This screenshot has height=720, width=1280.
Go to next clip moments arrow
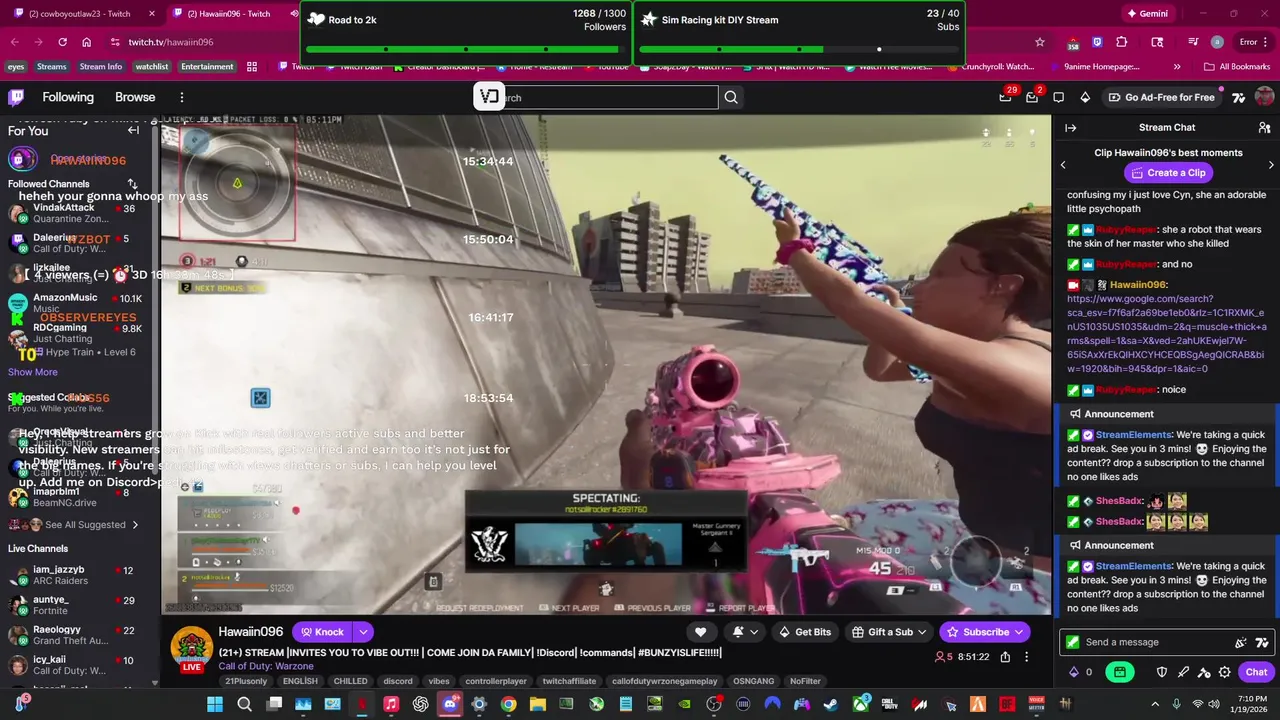(x=1271, y=165)
